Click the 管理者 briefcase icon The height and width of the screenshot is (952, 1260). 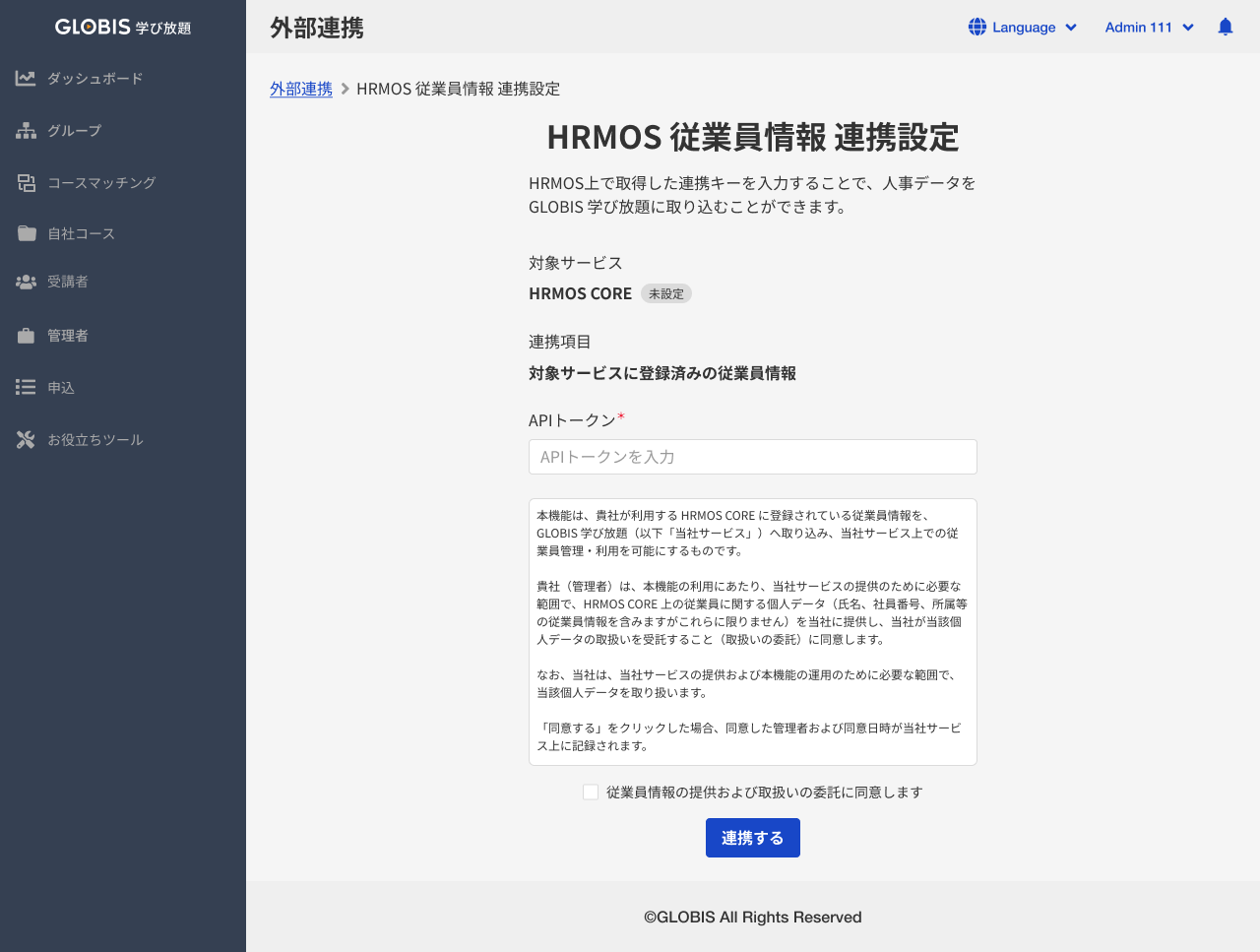click(x=26, y=336)
